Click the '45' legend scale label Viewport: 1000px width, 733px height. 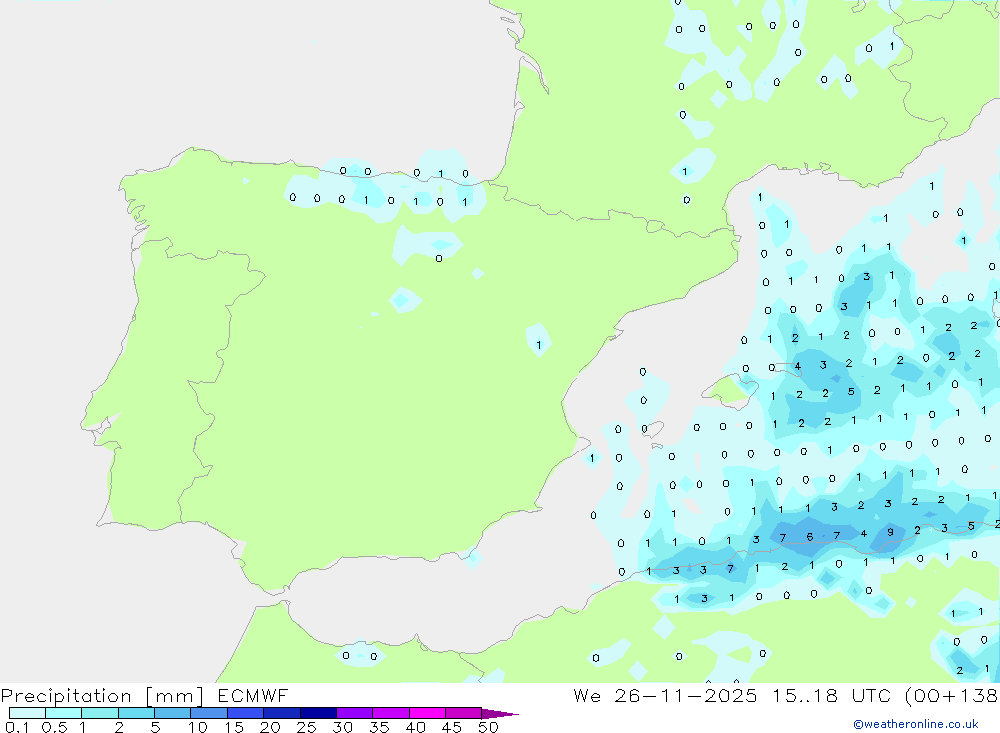coord(452,727)
